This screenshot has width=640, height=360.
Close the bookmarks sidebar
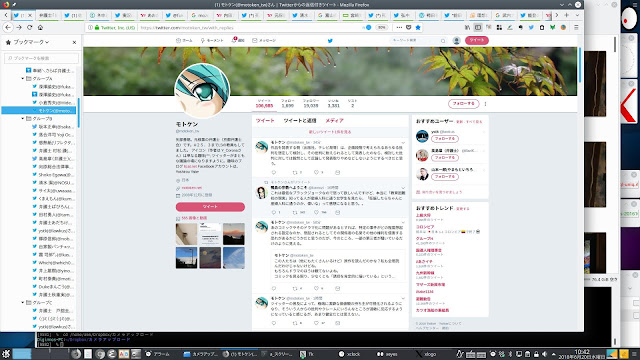[74, 42]
